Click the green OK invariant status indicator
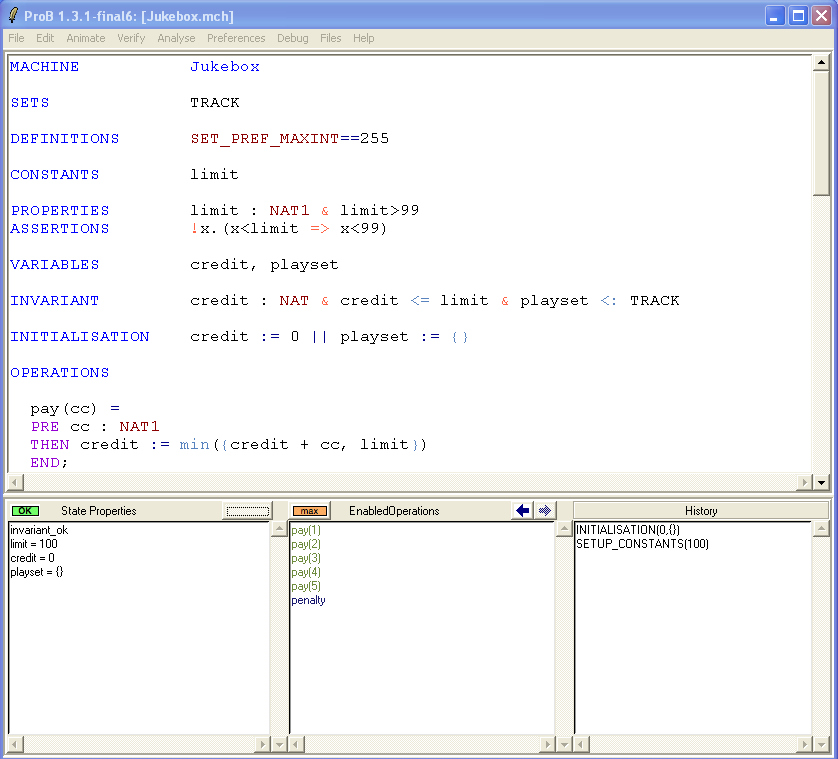The height and width of the screenshot is (759, 838). click(x=26, y=511)
